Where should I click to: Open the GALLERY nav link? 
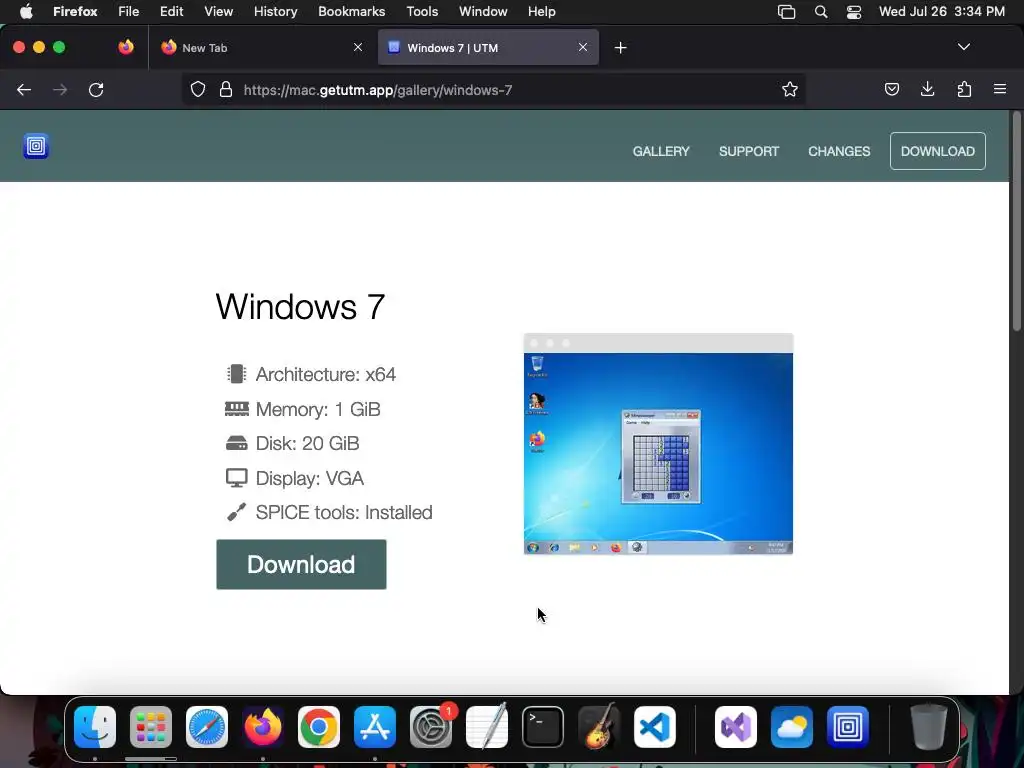pyautogui.click(x=661, y=152)
